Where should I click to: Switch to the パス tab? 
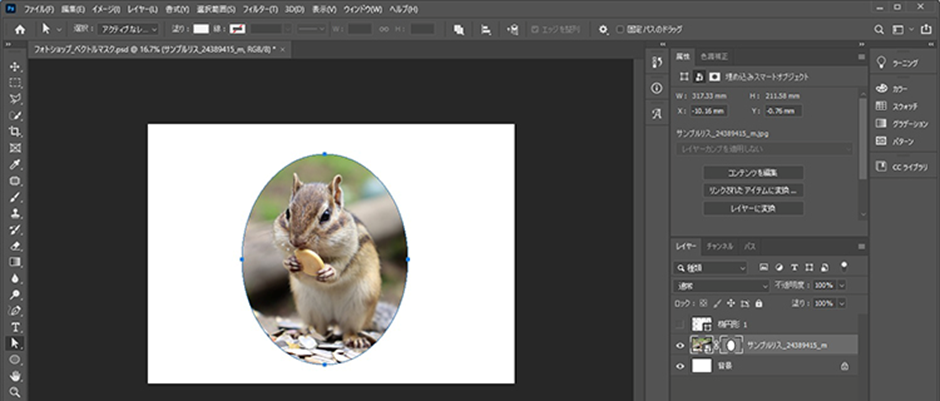(749, 246)
